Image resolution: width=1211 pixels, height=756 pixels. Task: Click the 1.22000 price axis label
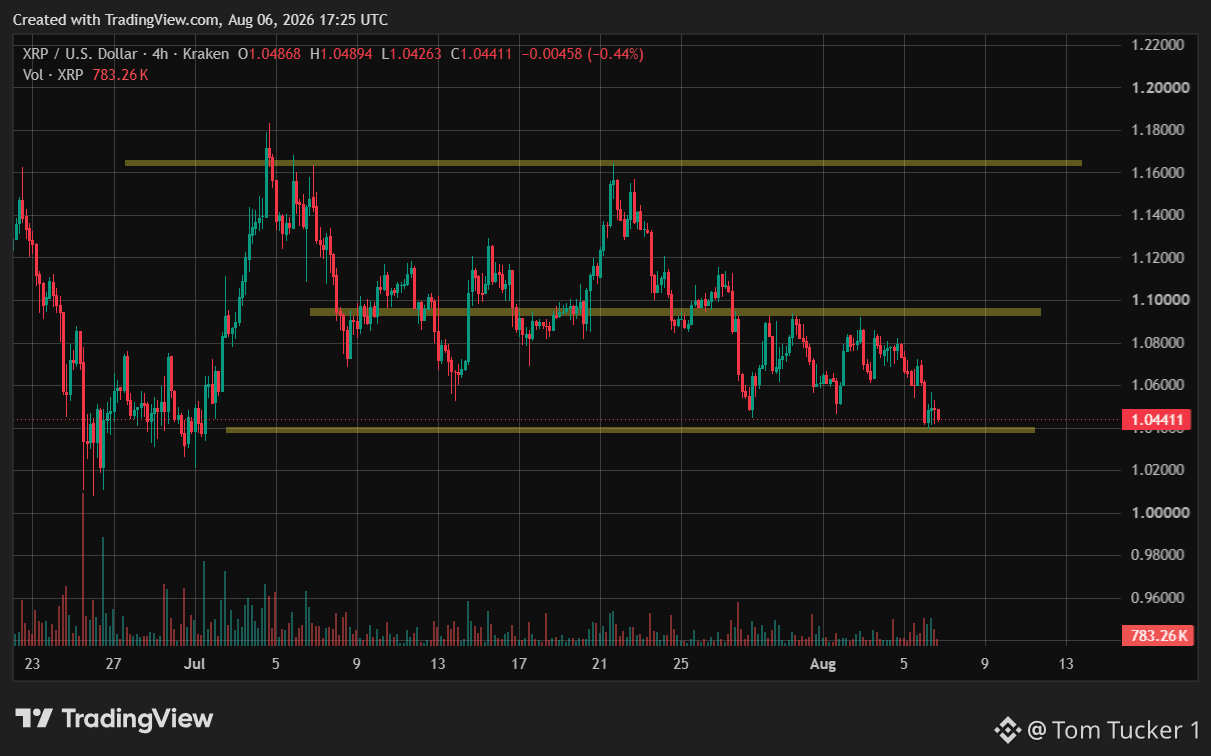[x=1158, y=45]
